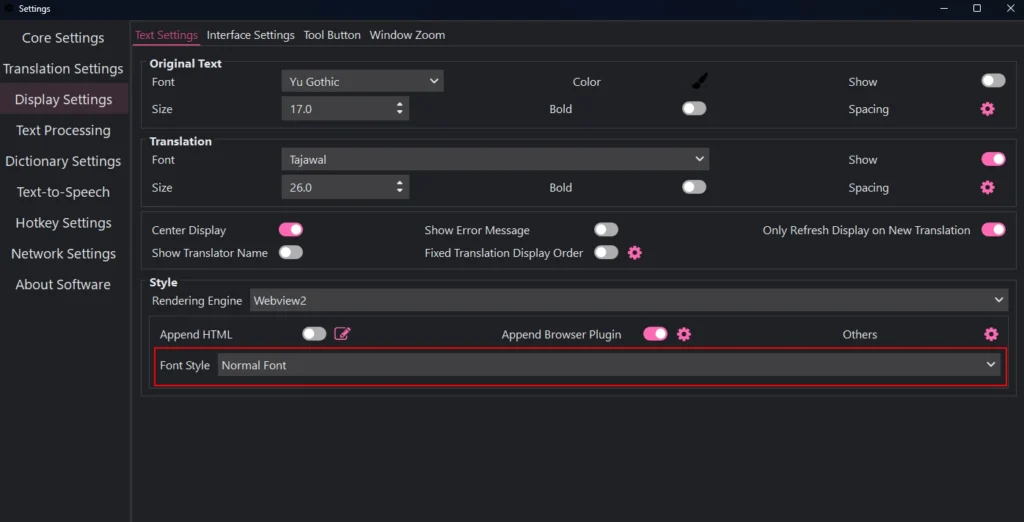Screen dimensions: 1024x522
Task: Open Fixed Translation Display Order gear
Action: [635, 253]
